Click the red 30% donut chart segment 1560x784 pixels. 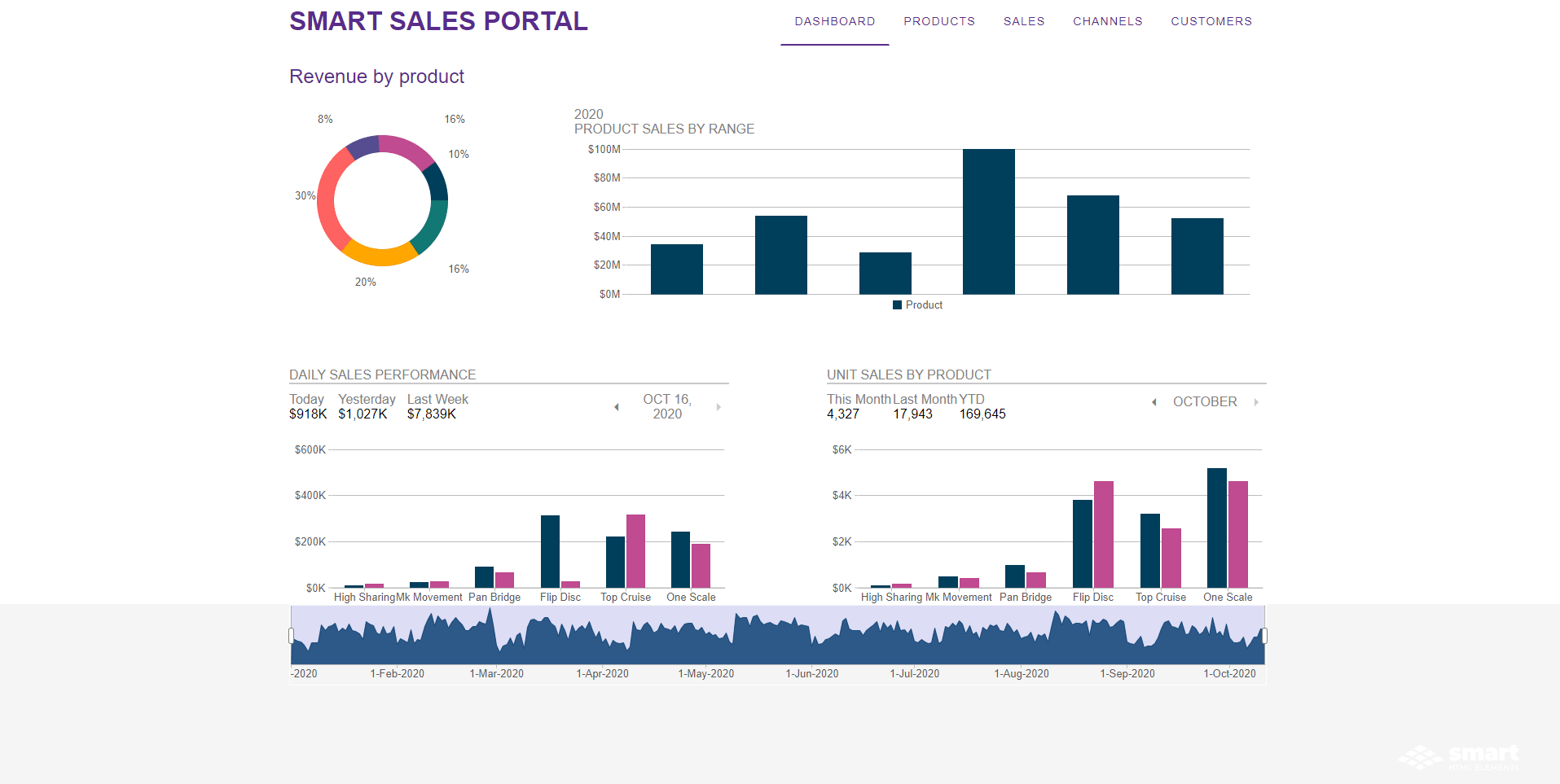(327, 201)
